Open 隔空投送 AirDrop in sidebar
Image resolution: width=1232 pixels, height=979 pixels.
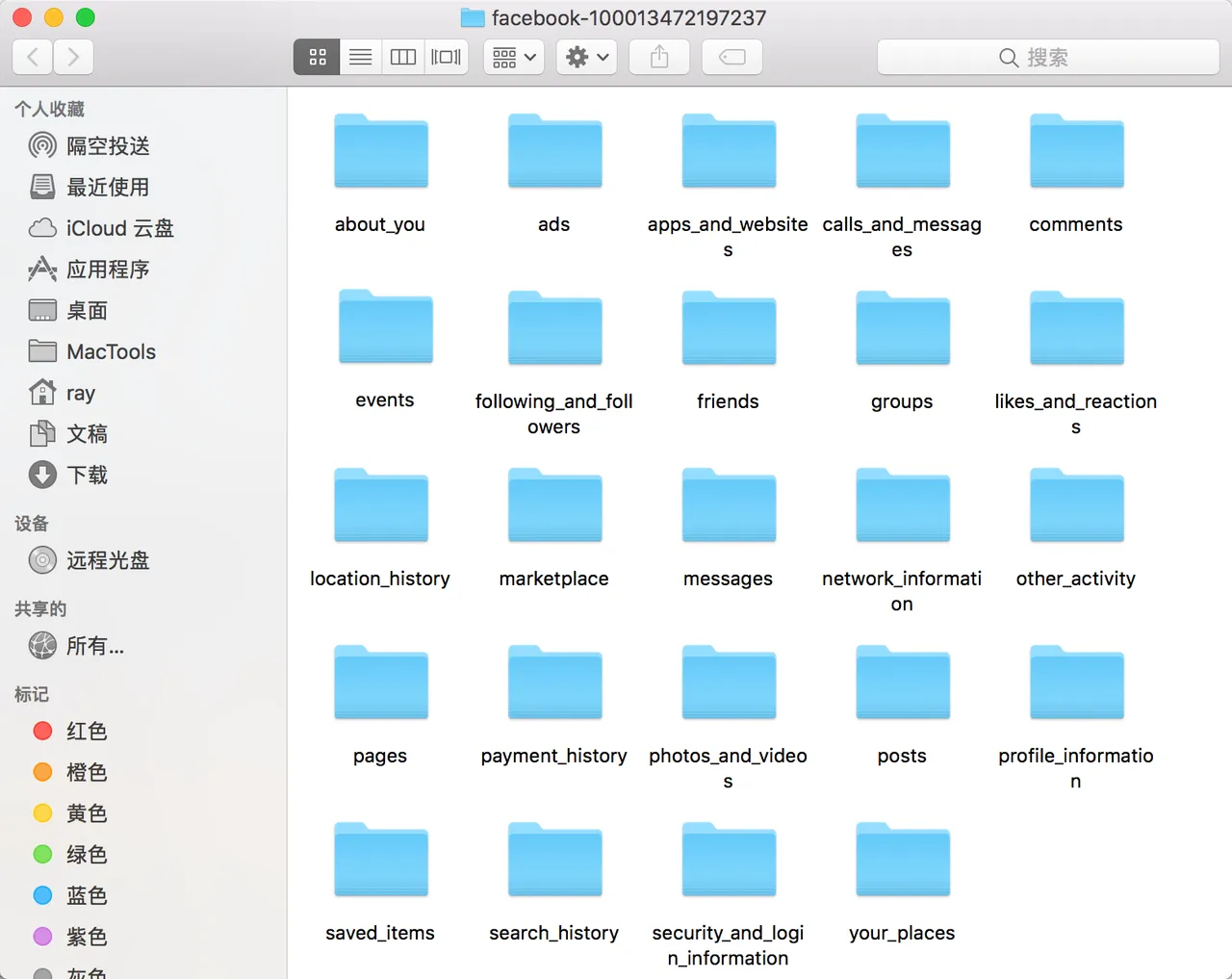[x=143, y=145]
